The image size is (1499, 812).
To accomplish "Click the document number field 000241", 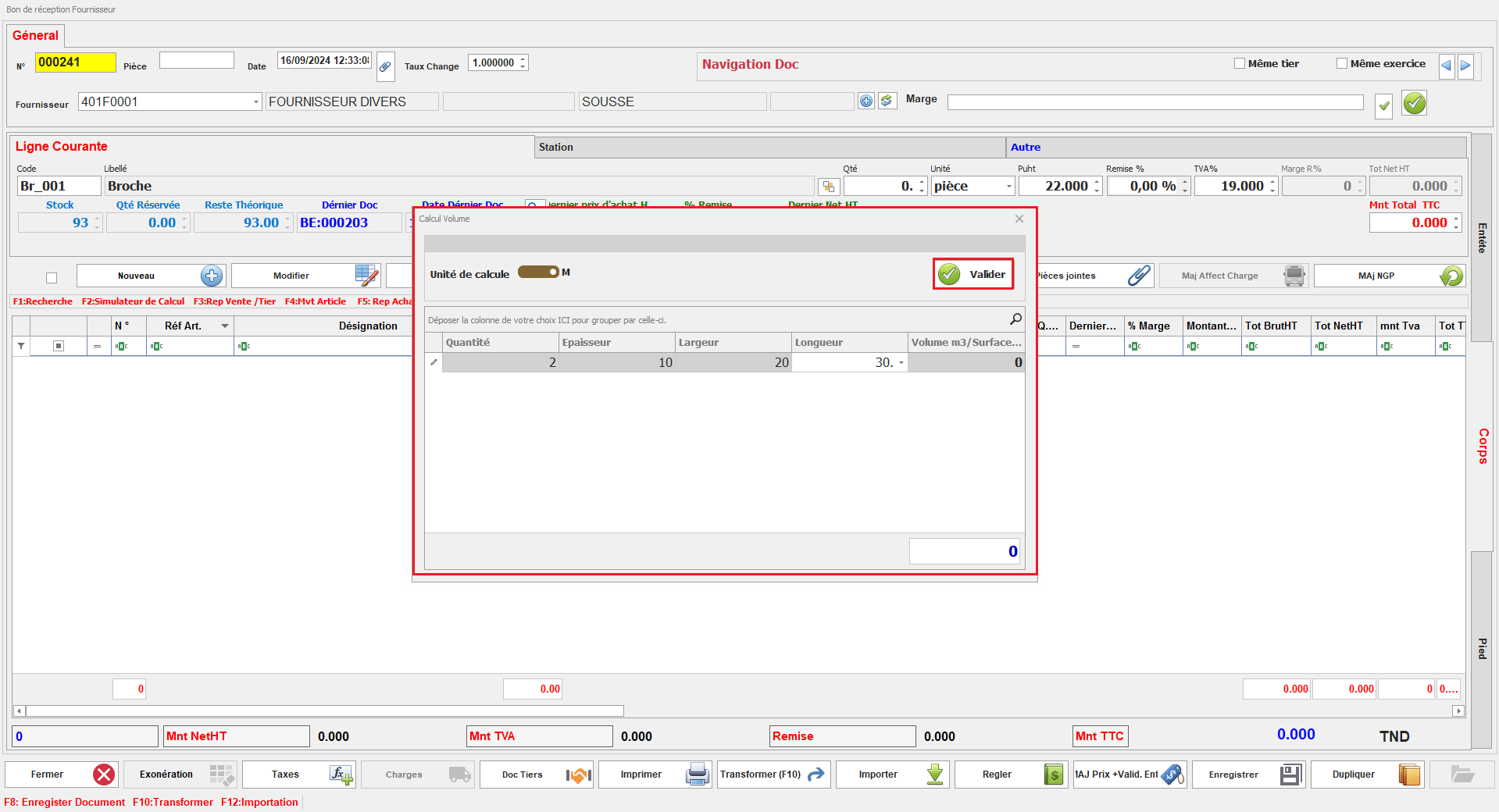I will (75, 62).
